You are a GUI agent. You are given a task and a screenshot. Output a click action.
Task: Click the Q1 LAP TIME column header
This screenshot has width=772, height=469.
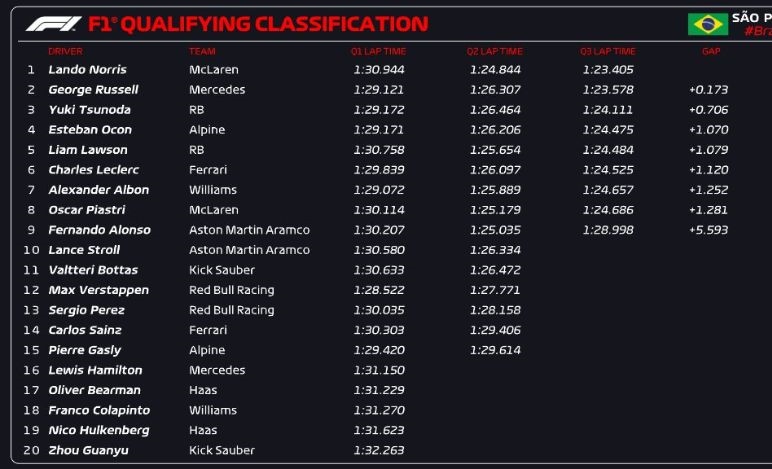[x=378, y=51]
